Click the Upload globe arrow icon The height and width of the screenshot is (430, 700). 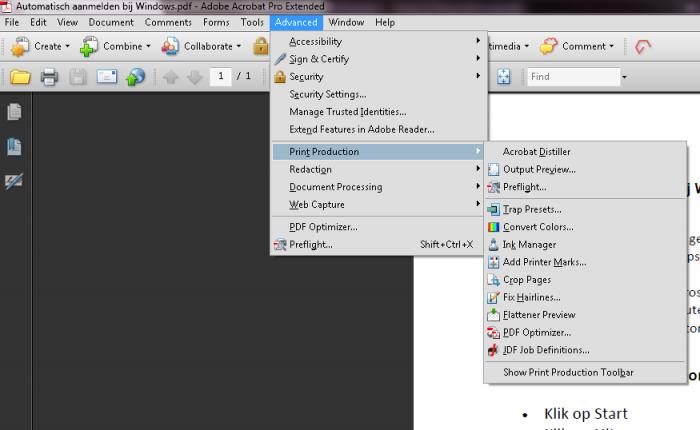click(x=135, y=77)
